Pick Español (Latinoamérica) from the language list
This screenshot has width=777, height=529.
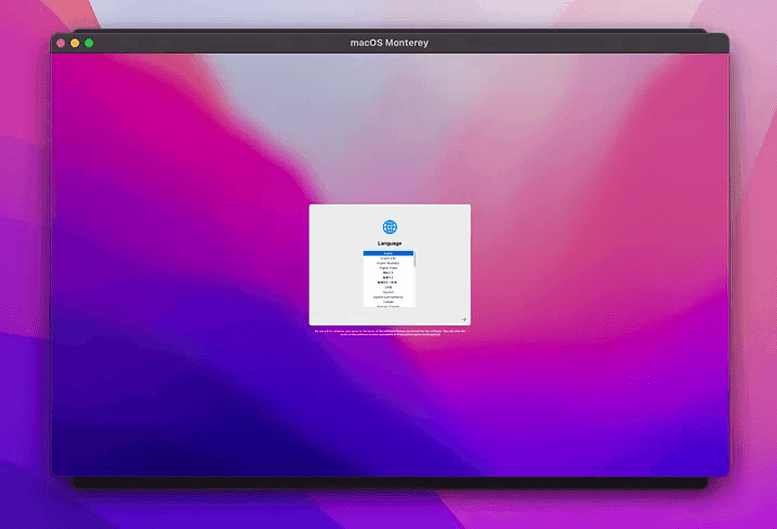(x=388, y=297)
